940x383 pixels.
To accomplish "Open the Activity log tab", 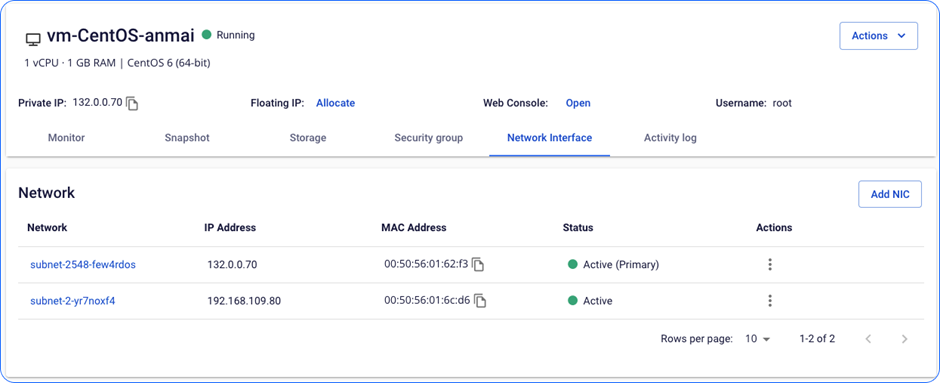I will click(x=670, y=138).
